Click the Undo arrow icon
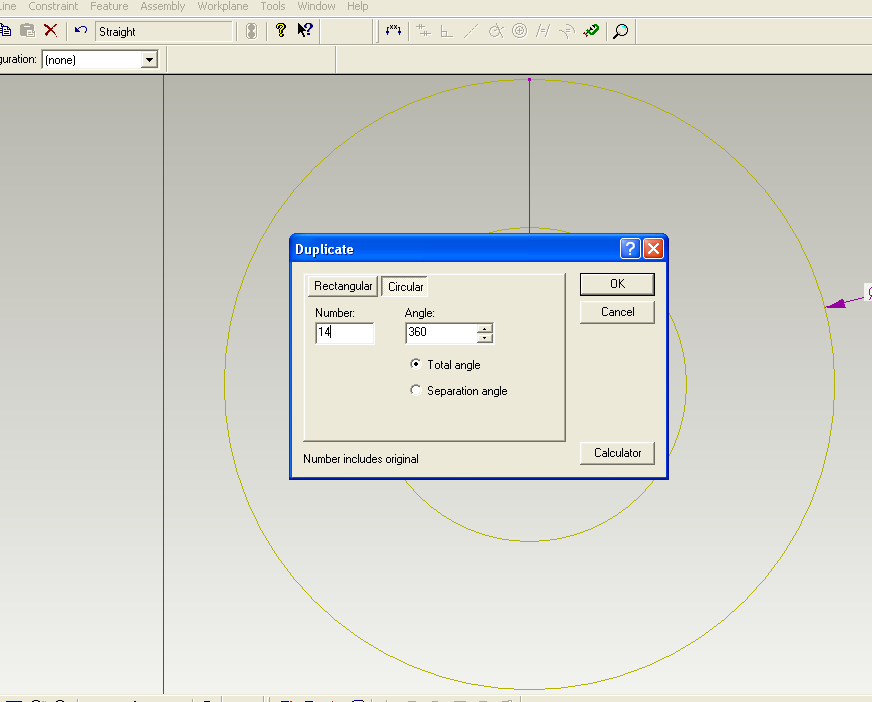872x702 pixels. pos(81,30)
